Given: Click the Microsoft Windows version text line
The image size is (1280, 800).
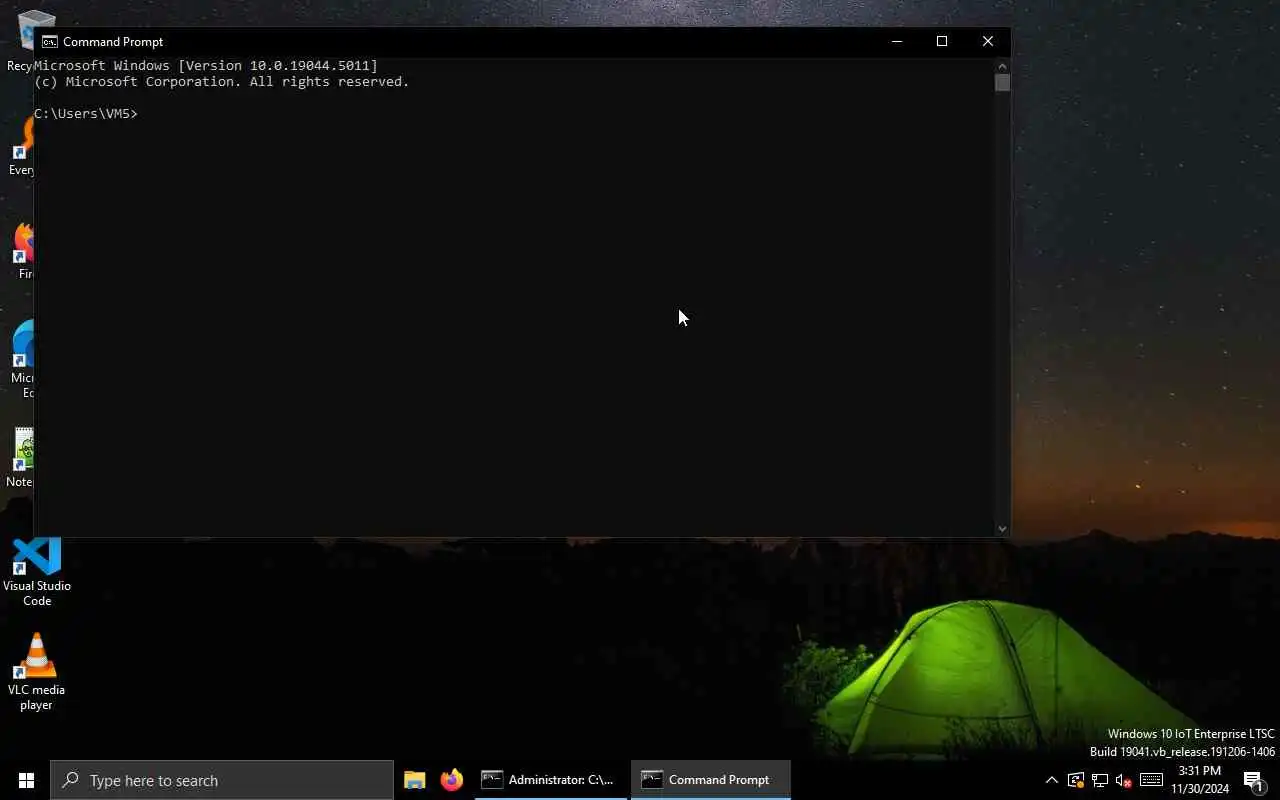Looking at the screenshot, I should 206,66.
